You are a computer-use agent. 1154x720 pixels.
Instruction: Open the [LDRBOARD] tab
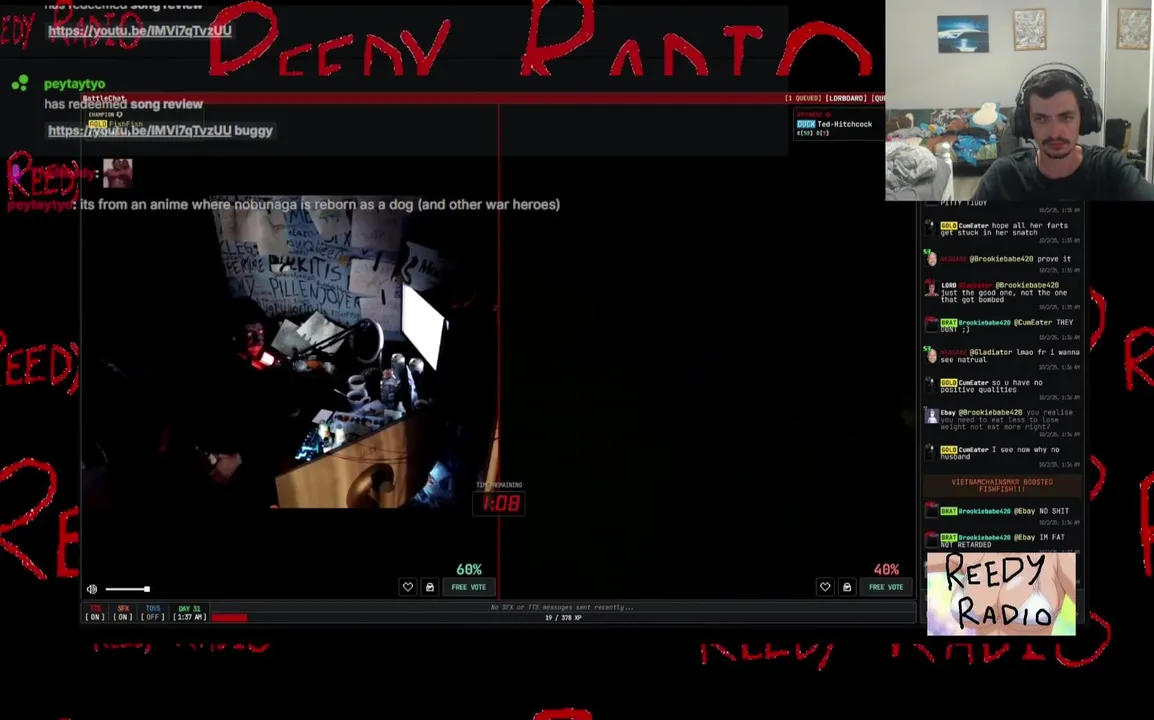(x=846, y=98)
